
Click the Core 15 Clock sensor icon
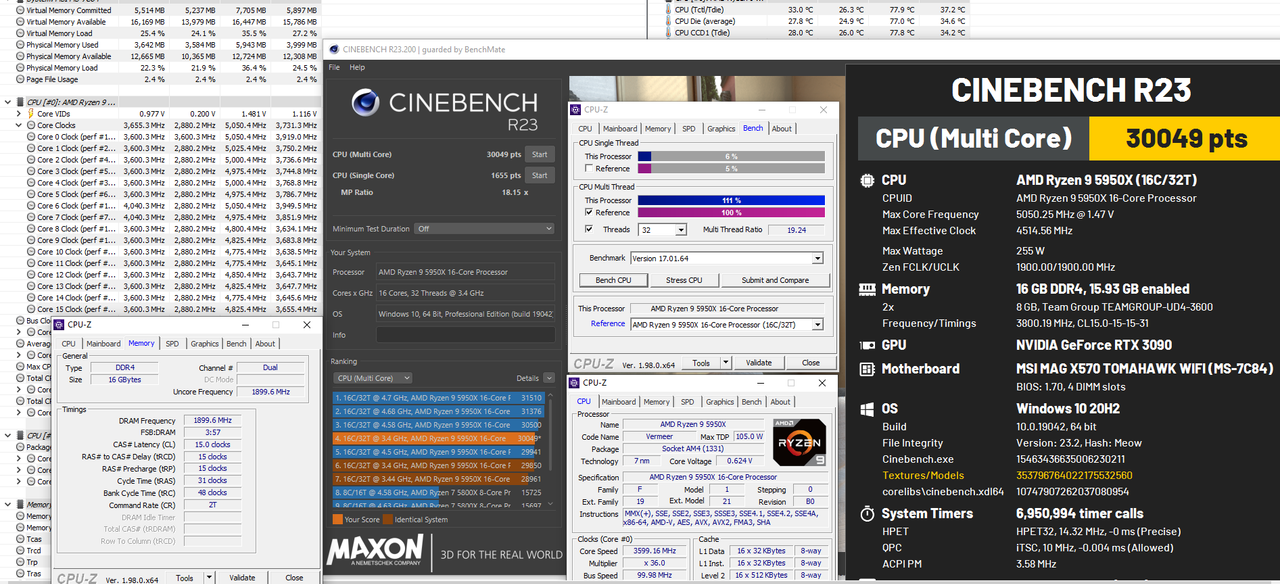[31, 309]
